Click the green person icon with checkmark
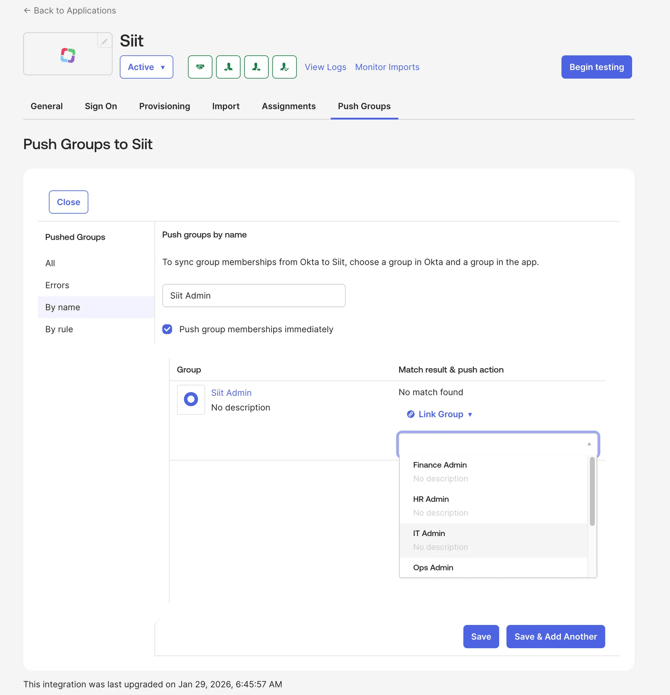This screenshot has width=670, height=695. click(x=284, y=67)
